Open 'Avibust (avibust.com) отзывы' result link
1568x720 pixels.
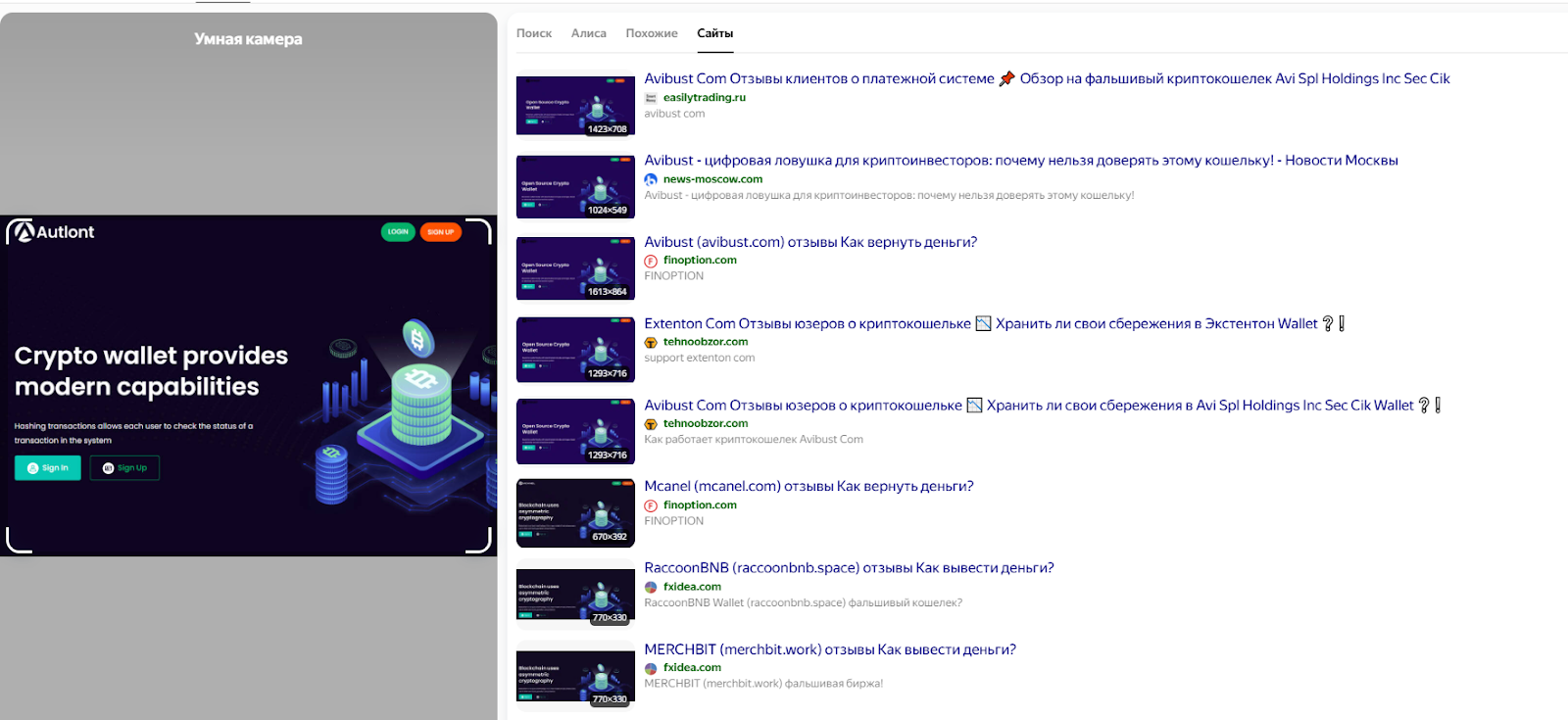pyautogui.click(x=810, y=242)
